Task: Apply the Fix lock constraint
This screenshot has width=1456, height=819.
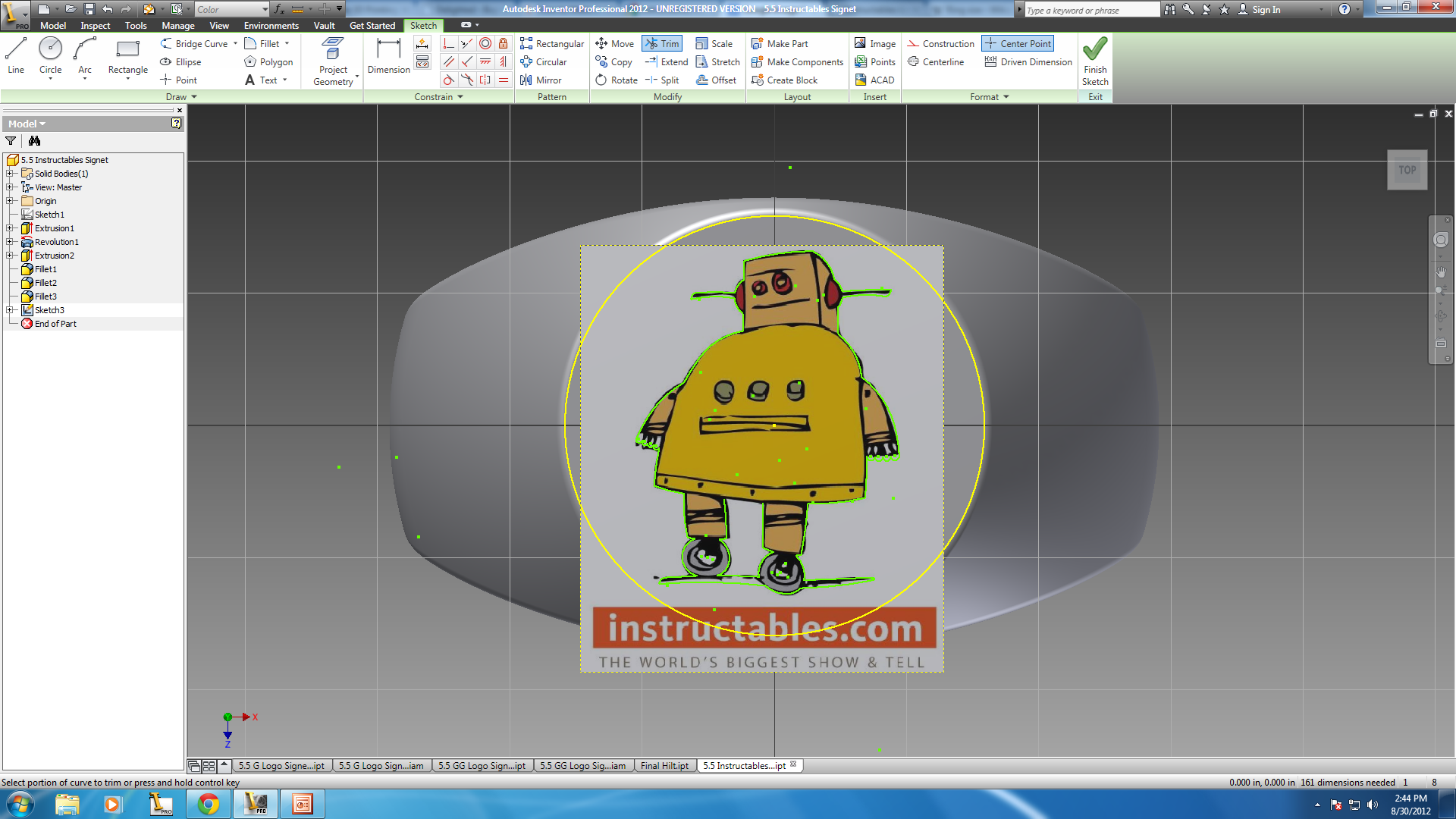Action: coord(503,43)
